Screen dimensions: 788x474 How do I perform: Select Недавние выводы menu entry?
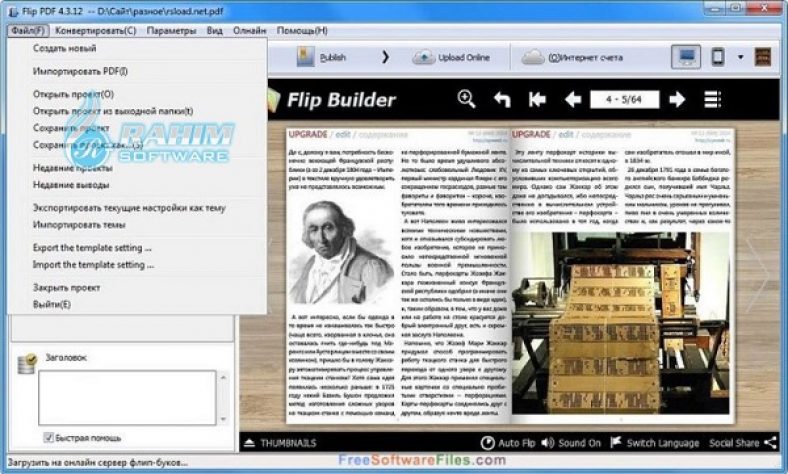71,185
